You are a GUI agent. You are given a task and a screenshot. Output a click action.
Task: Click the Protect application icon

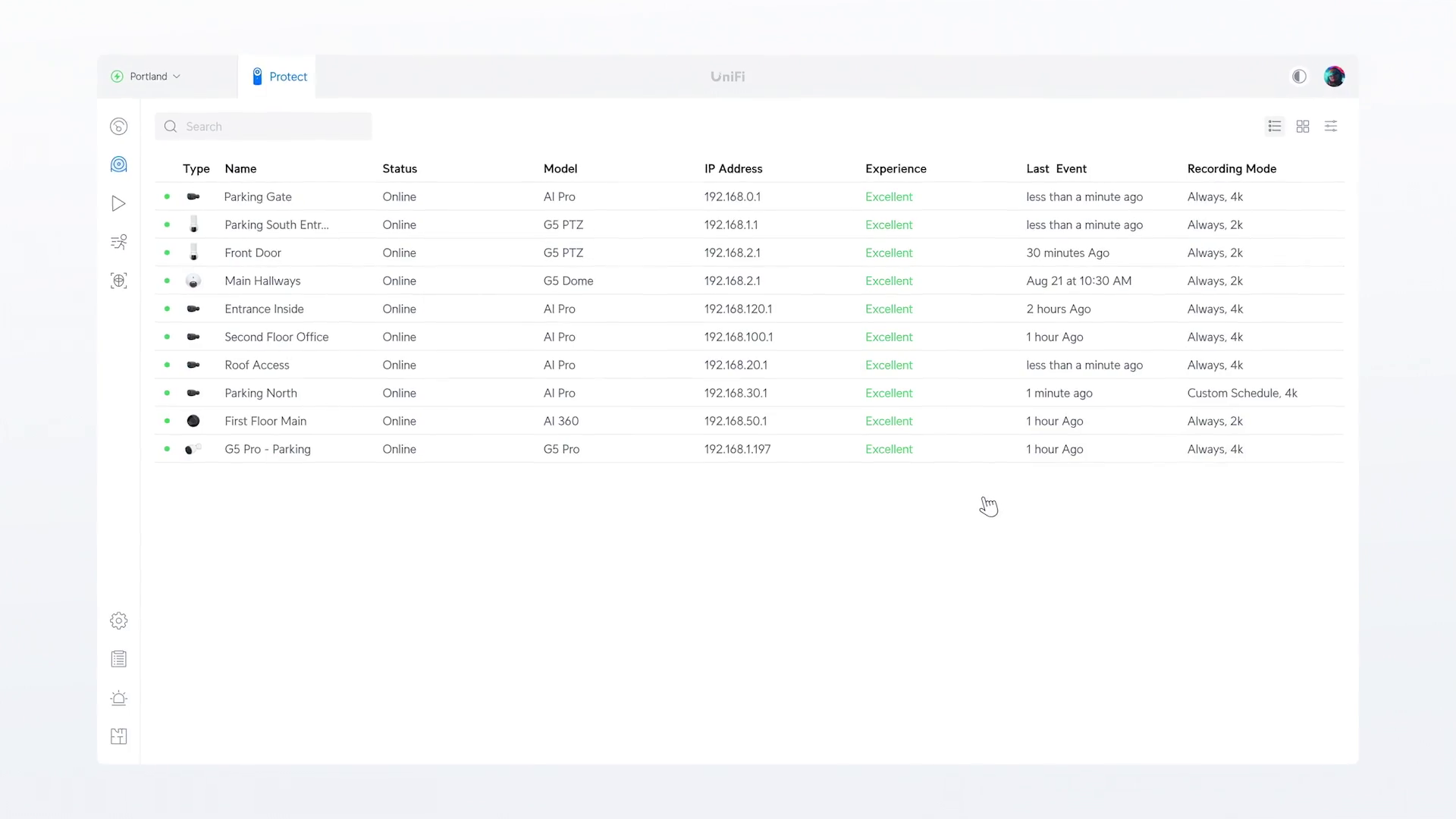click(x=257, y=77)
